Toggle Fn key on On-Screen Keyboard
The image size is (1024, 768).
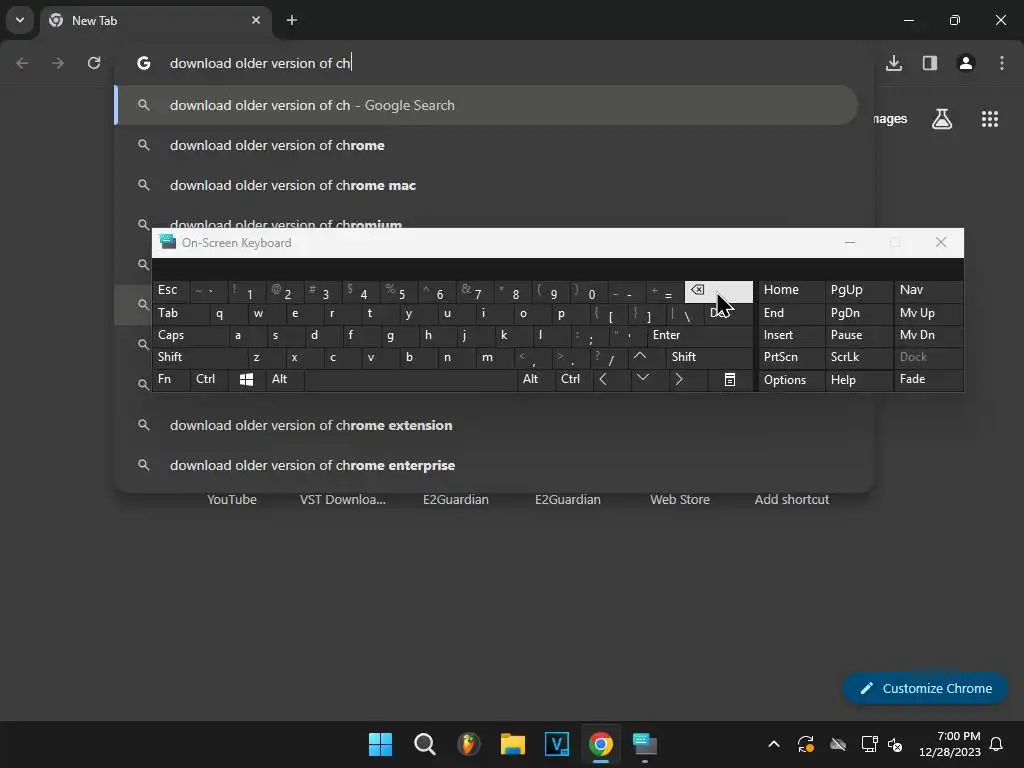(171, 379)
